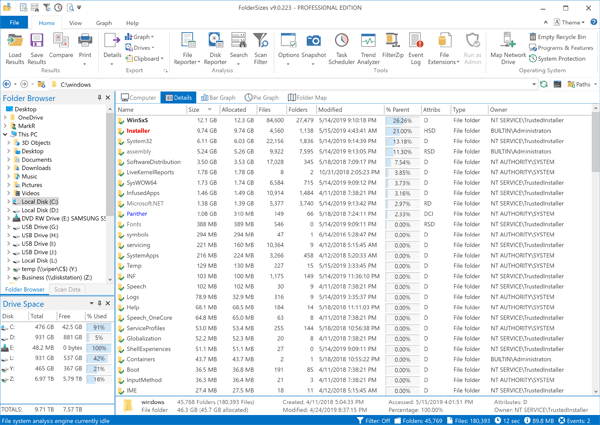Screen dimensions: 600x425
Task: Open Programs & Features
Action: (562, 48)
